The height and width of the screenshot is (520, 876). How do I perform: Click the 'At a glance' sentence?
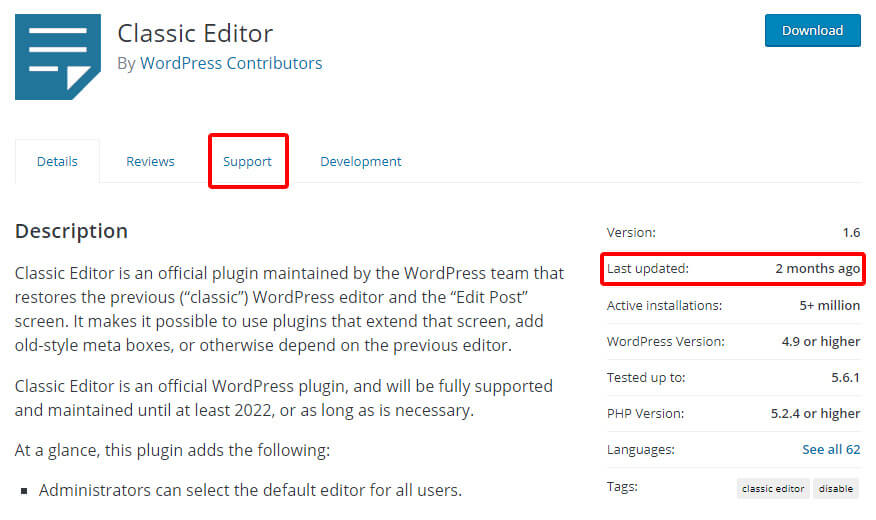coord(173,450)
